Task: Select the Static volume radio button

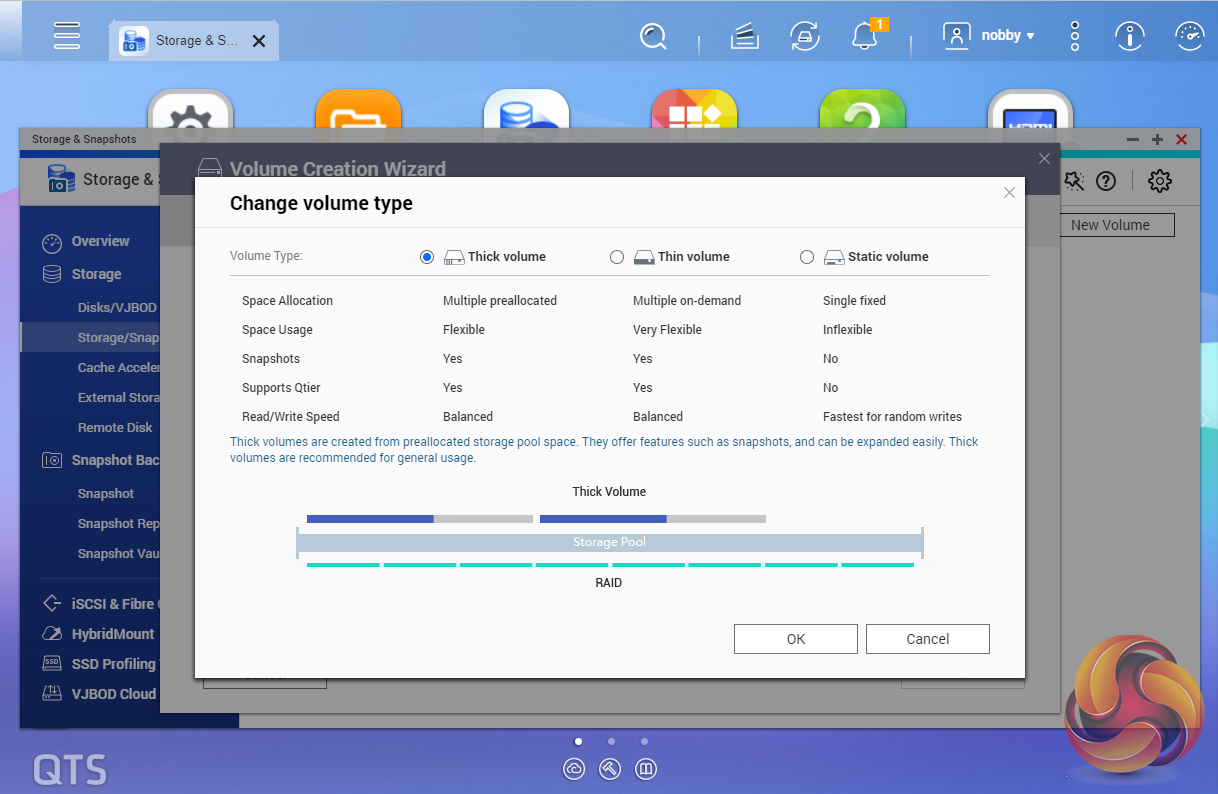Action: point(807,257)
